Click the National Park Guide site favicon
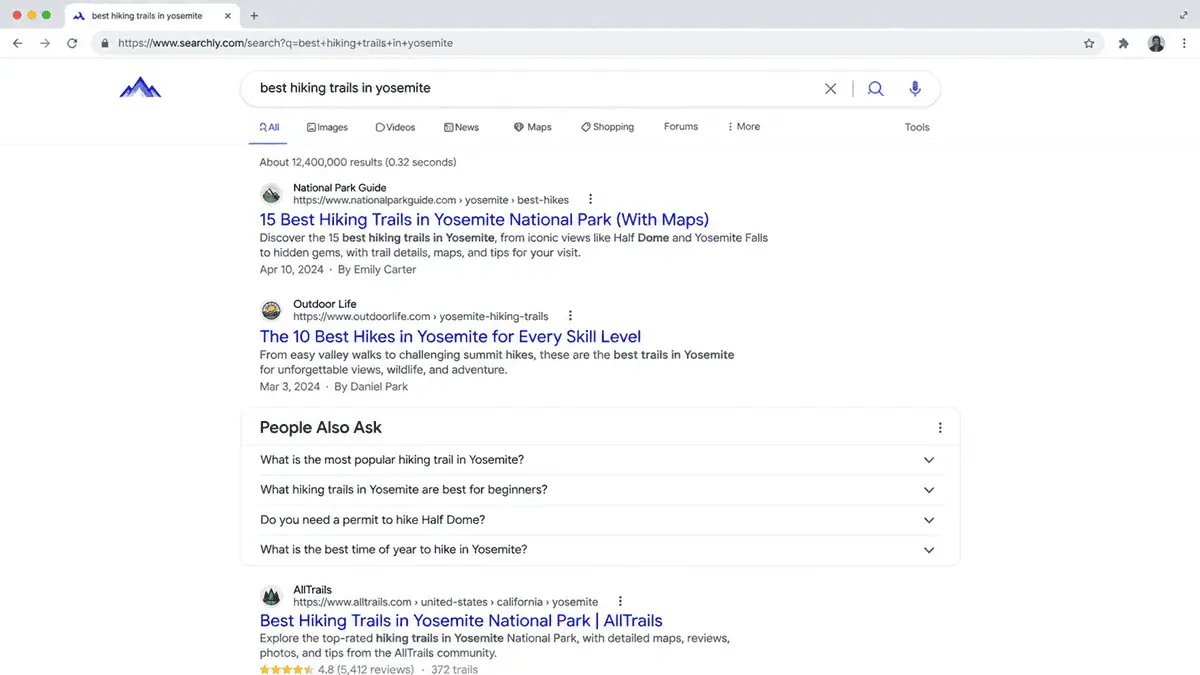 point(271,194)
